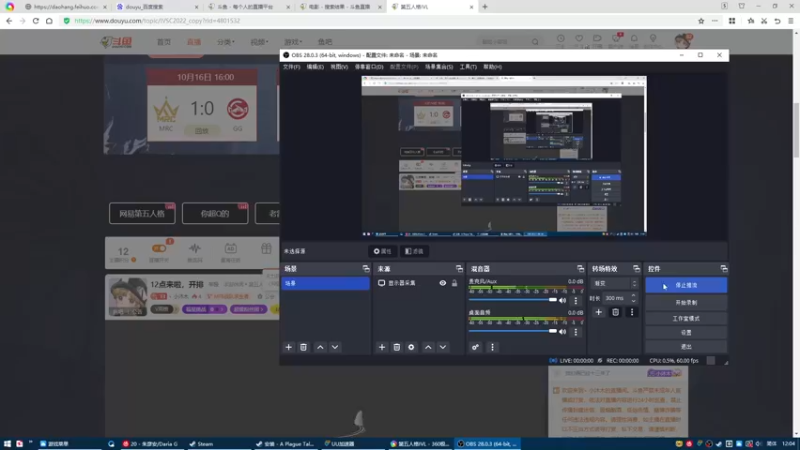Open transition properties three-dot menu
Screen dimensions: 800x450
pyautogui.click(x=632, y=312)
